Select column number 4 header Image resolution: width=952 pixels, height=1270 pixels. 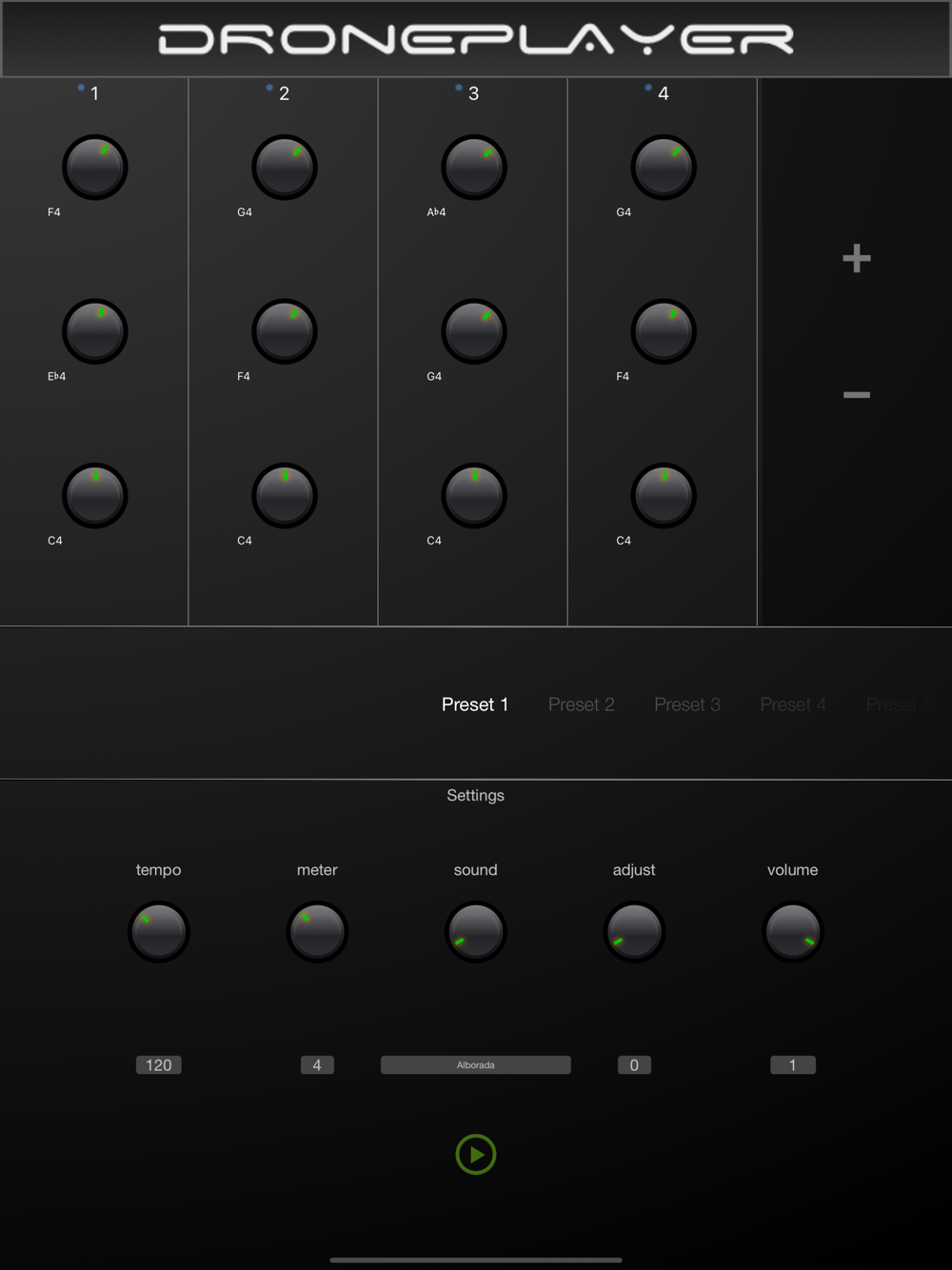pyautogui.click(x=664, y=93)
